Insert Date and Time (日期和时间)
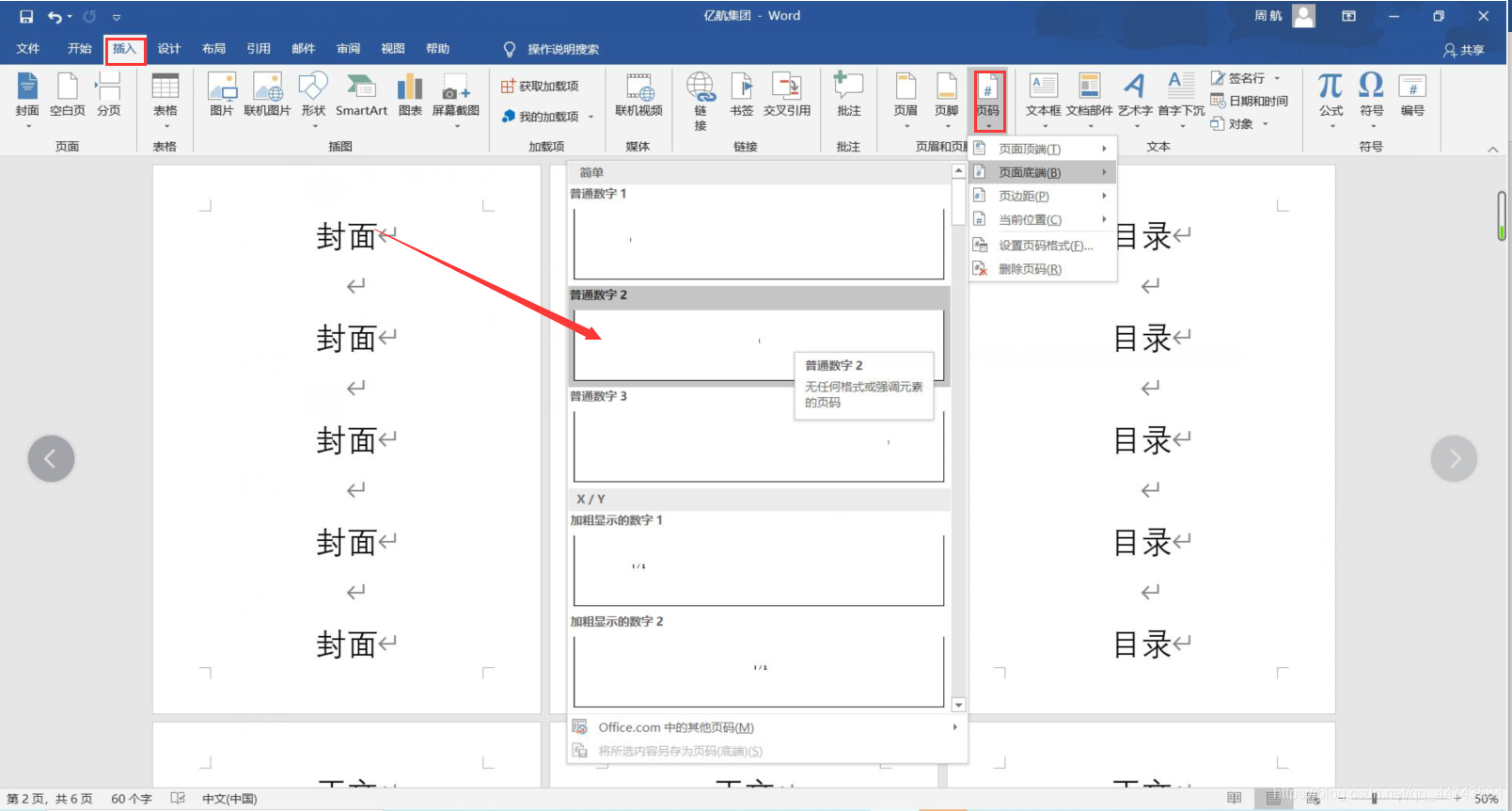 pyautogui.click(x=1249, y=101)
